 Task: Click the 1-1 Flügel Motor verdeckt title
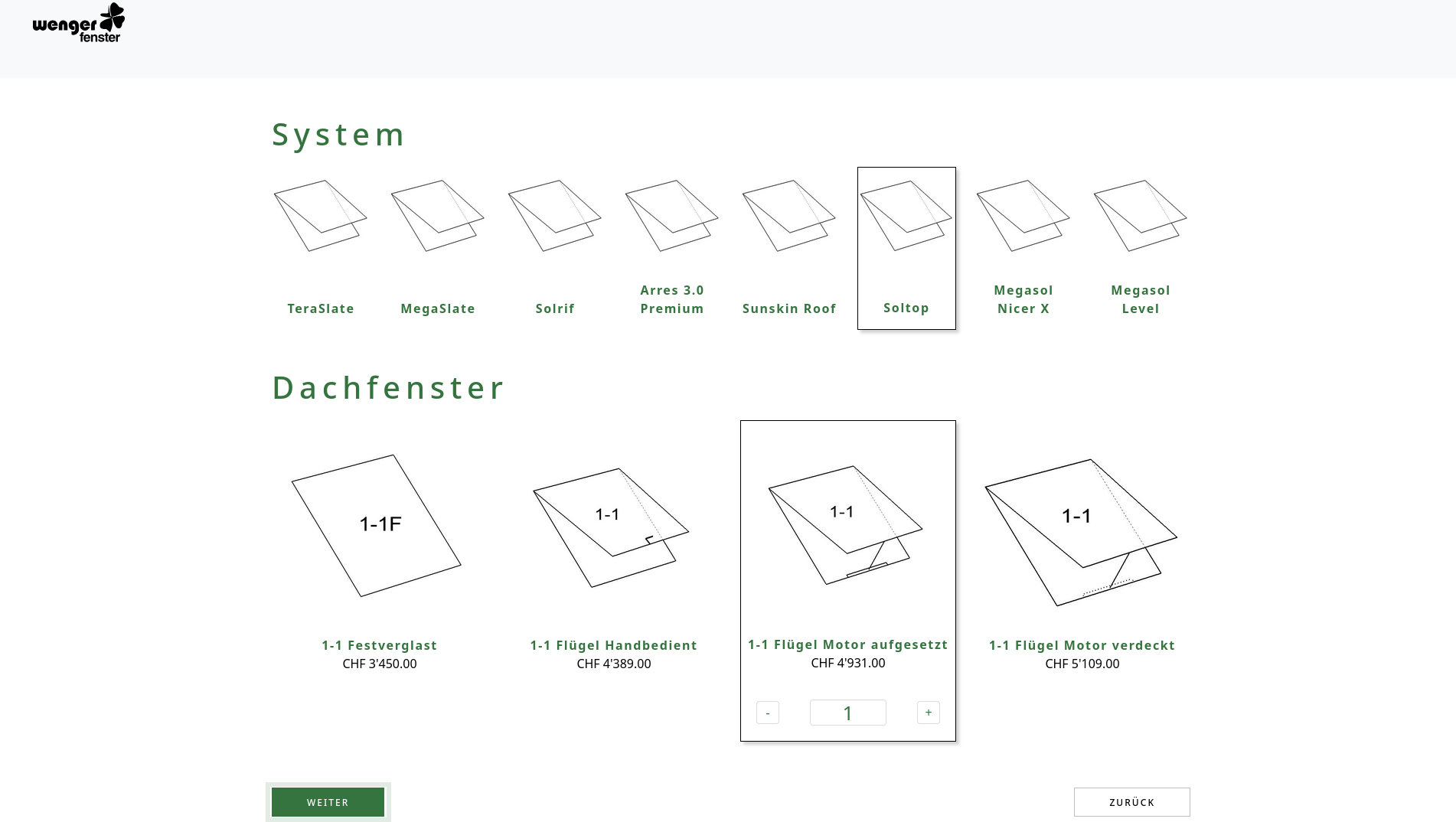coord(1082,645)
